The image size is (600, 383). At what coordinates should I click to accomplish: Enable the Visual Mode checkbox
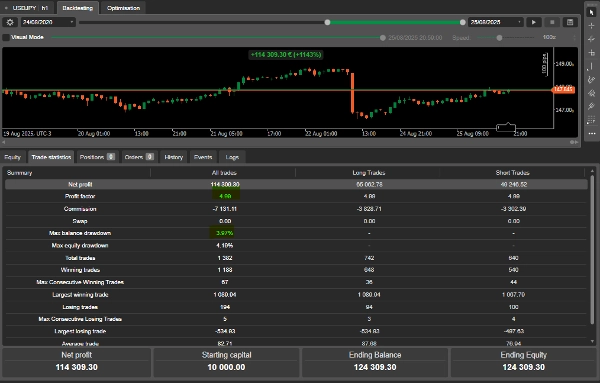[x=6, y=37]
